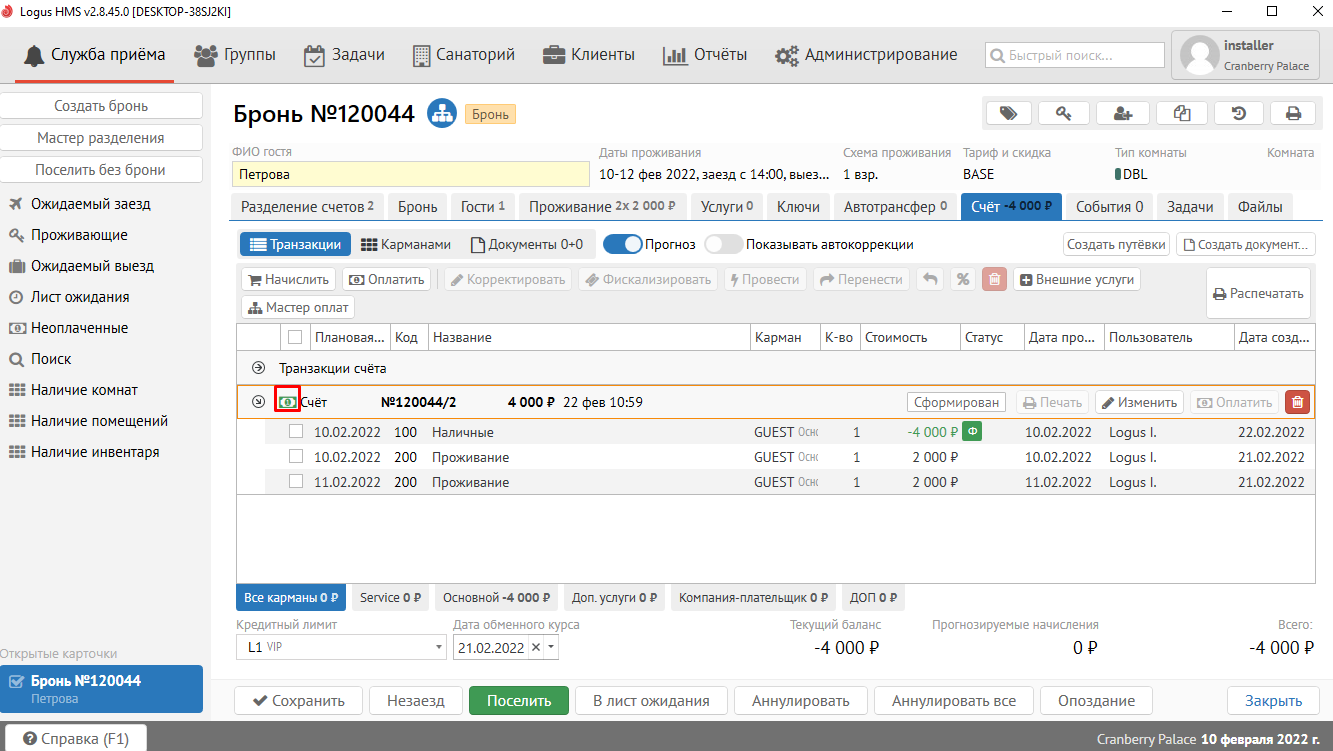Viewport: 1333px width, 751px height.
Task: Open the Отчёты menu section
Action: (x=705, y=54)
